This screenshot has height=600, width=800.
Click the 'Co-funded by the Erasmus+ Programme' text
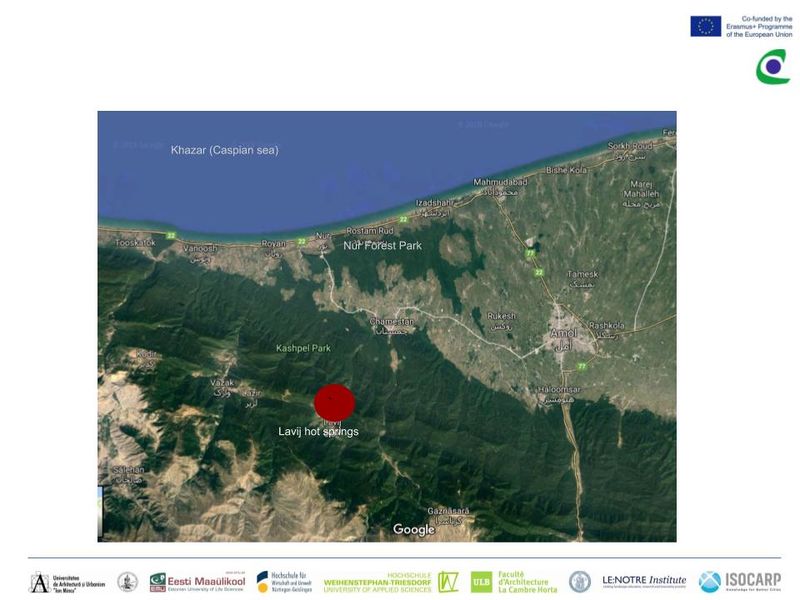tap(759, 27)
